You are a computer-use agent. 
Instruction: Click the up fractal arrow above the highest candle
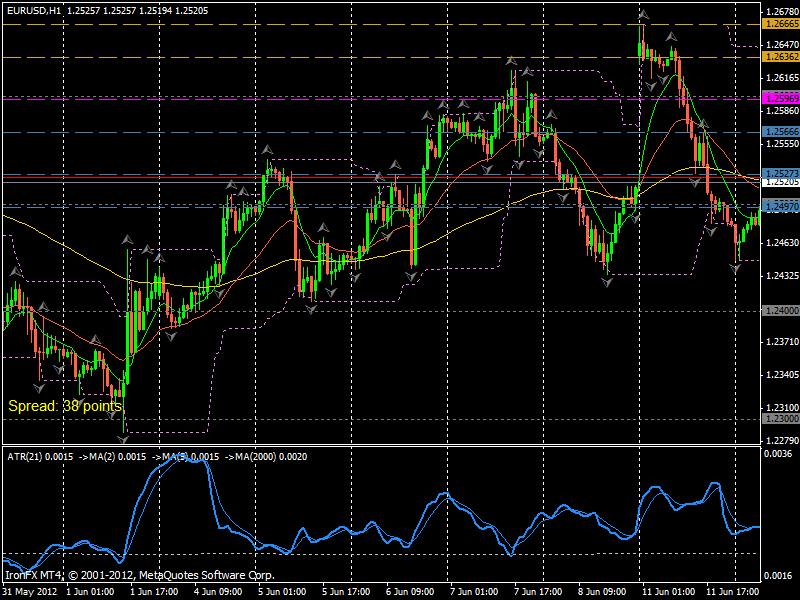click(x=642, y=15)
